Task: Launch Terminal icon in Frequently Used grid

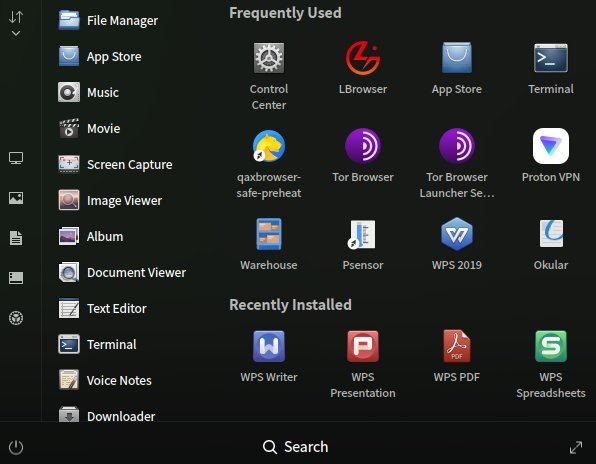Action: [551, 58]
